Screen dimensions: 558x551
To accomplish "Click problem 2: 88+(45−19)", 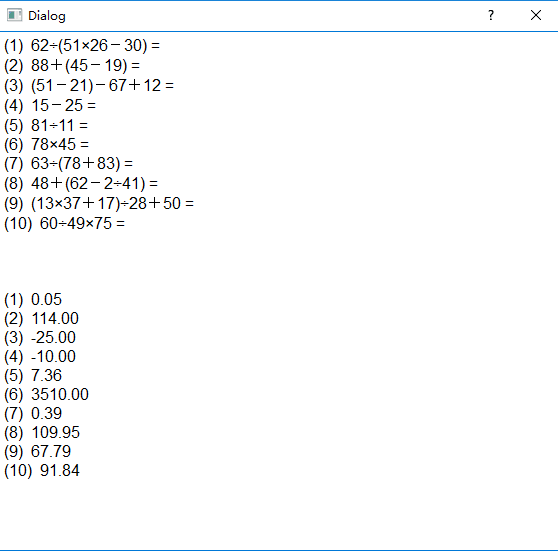I will pyautogui.click(x=72, y=65).
